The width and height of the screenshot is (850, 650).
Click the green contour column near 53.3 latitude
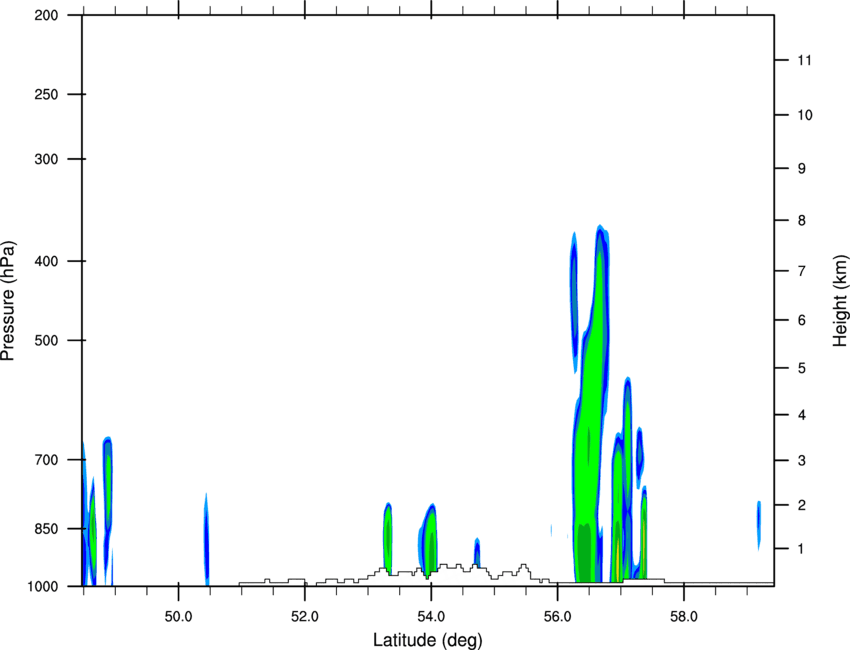[x=388, y=537]
